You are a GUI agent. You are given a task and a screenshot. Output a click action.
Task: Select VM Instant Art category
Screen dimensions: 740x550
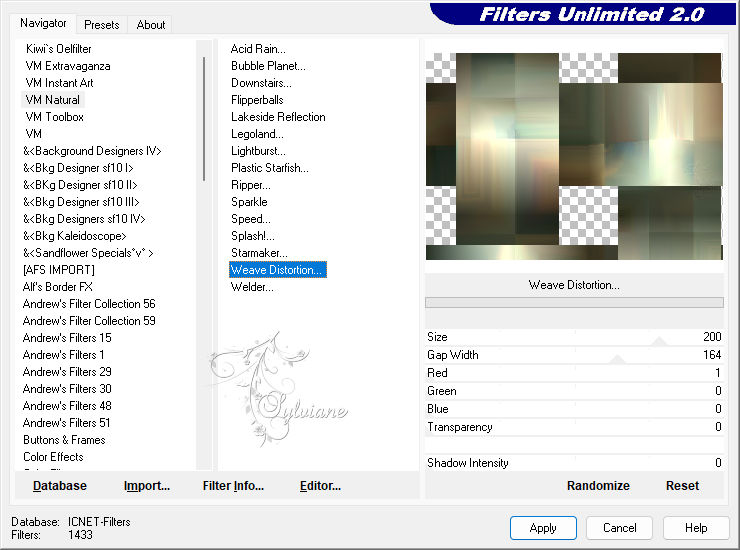click(59, 83)
